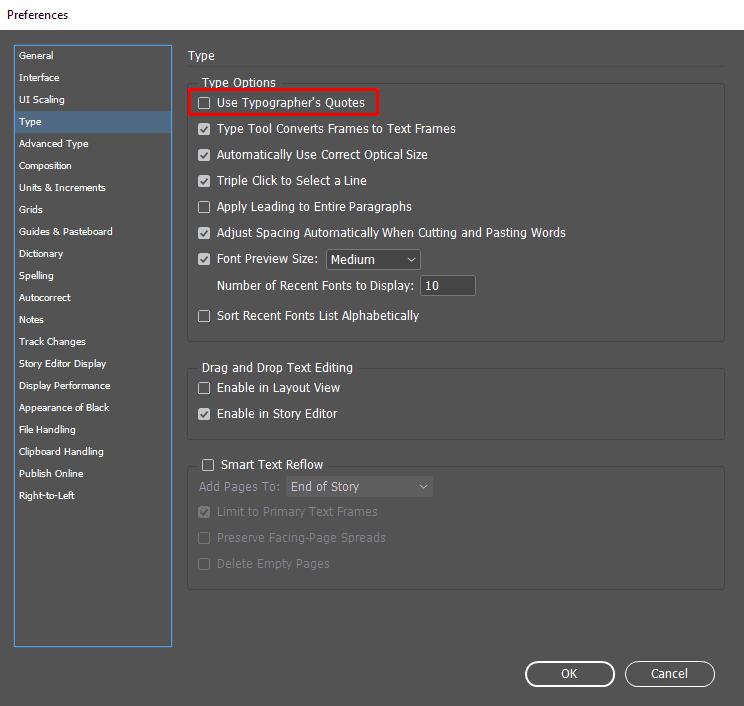Viewport: 744px width, 706px height.
Task: Click the OK button
Action: click(x=569, y=674)
